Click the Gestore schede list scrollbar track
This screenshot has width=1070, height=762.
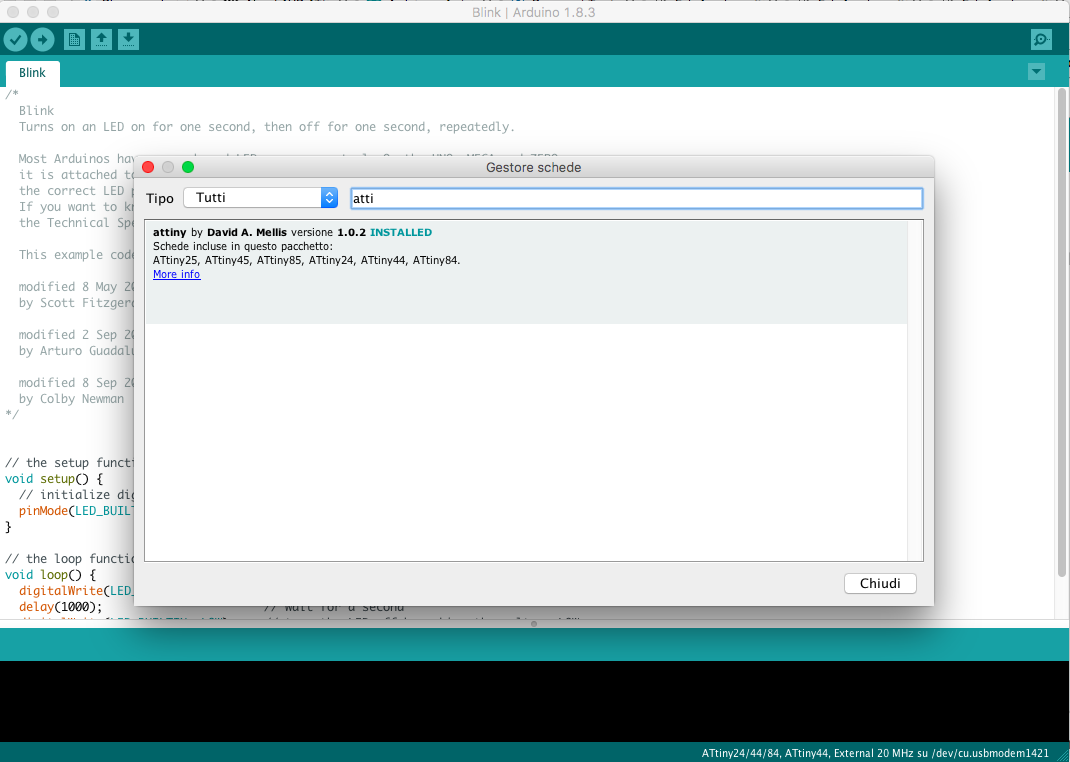tap(915, 390)
